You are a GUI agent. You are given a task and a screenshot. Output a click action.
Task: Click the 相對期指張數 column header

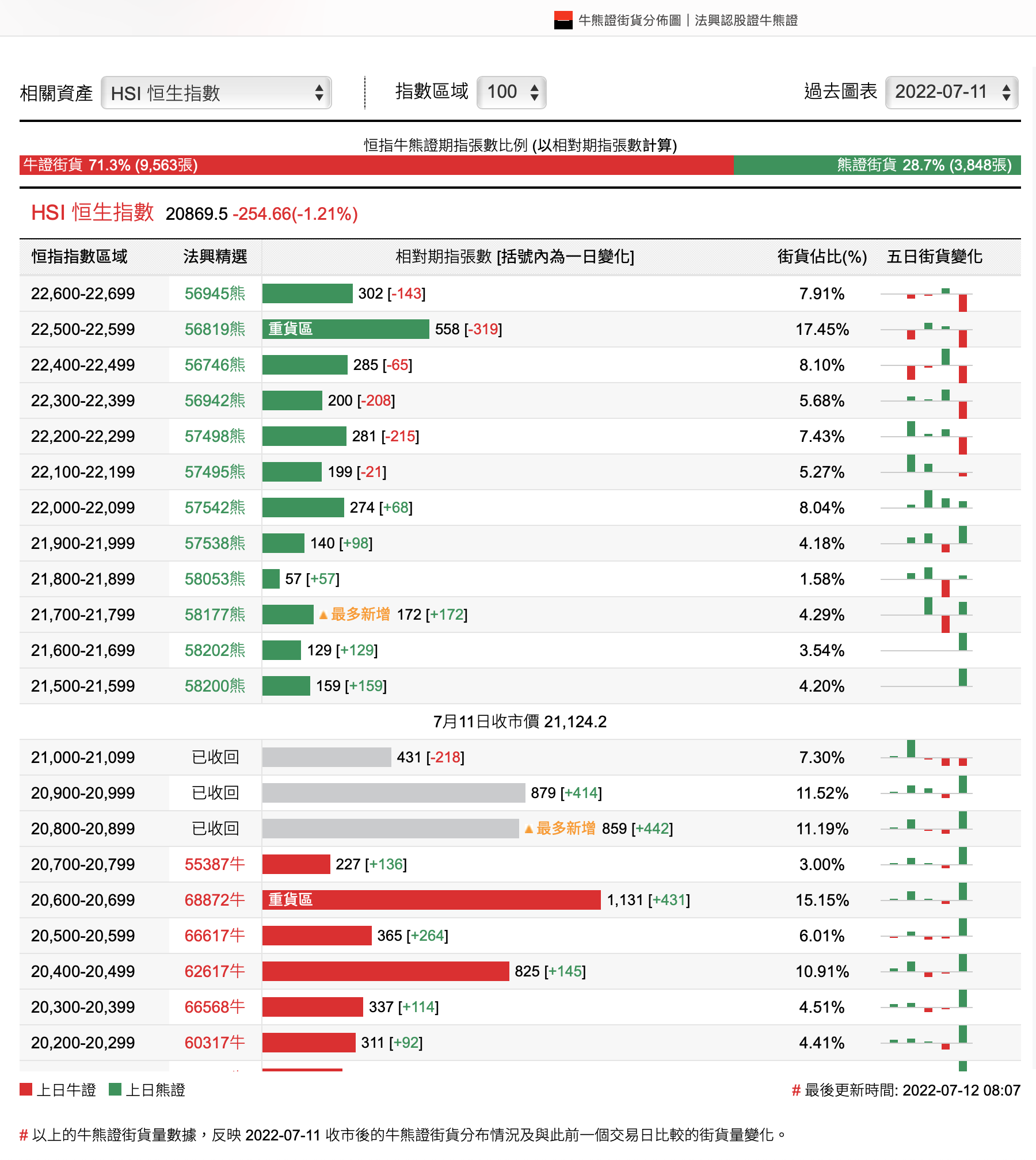[515, 257]
